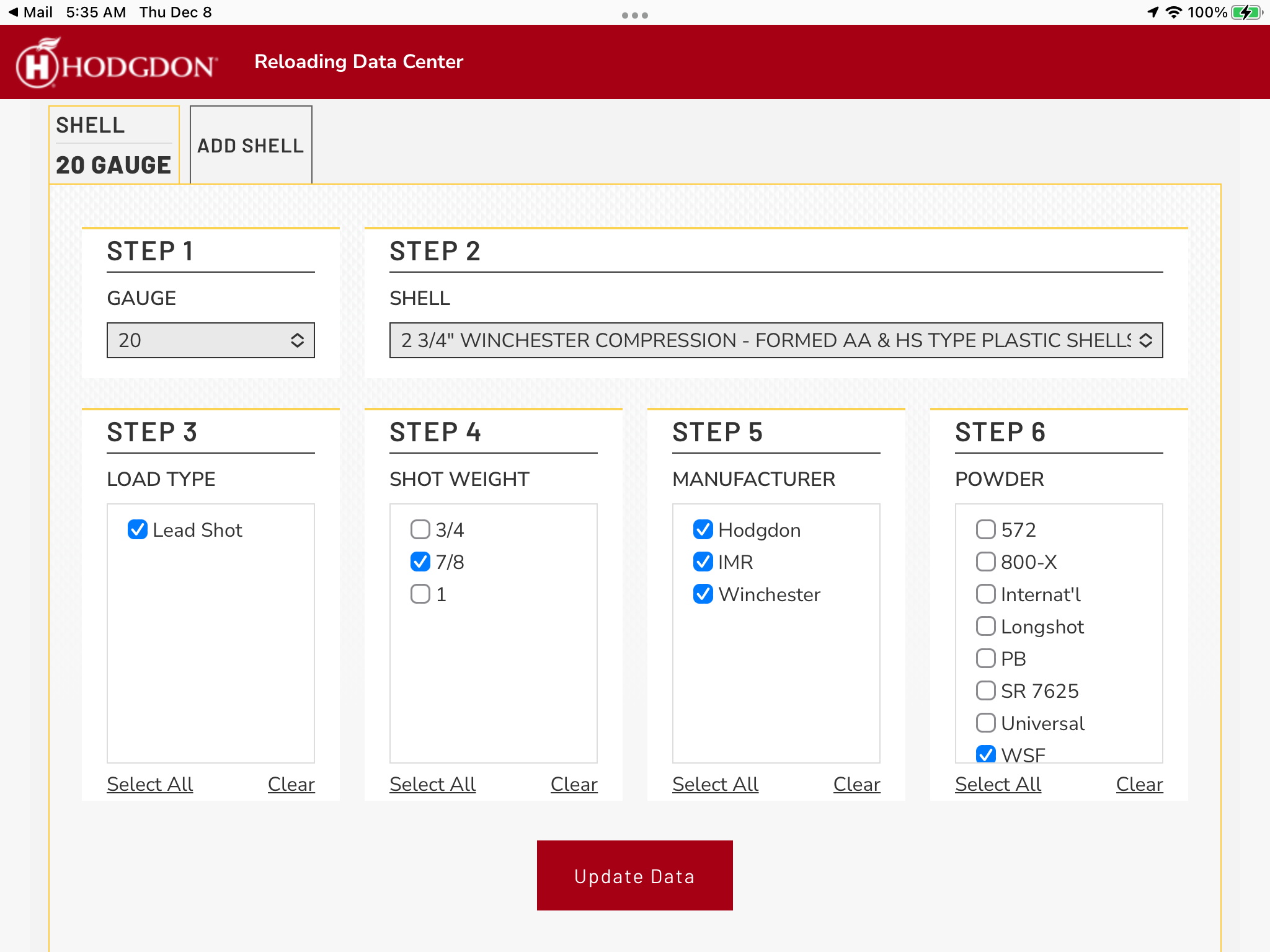Switch to the 20 Gauge shell tab

tap(114, 146)
